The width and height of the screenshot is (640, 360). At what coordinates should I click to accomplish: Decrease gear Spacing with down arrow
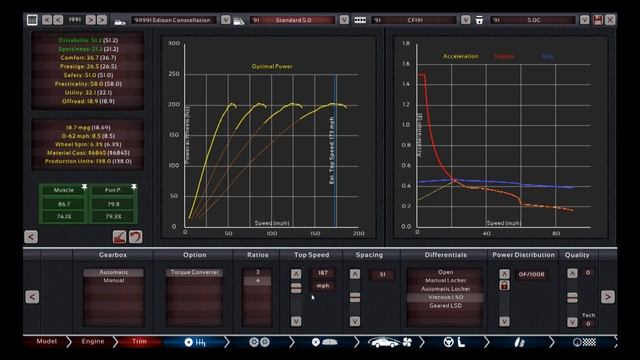(355, 322)
